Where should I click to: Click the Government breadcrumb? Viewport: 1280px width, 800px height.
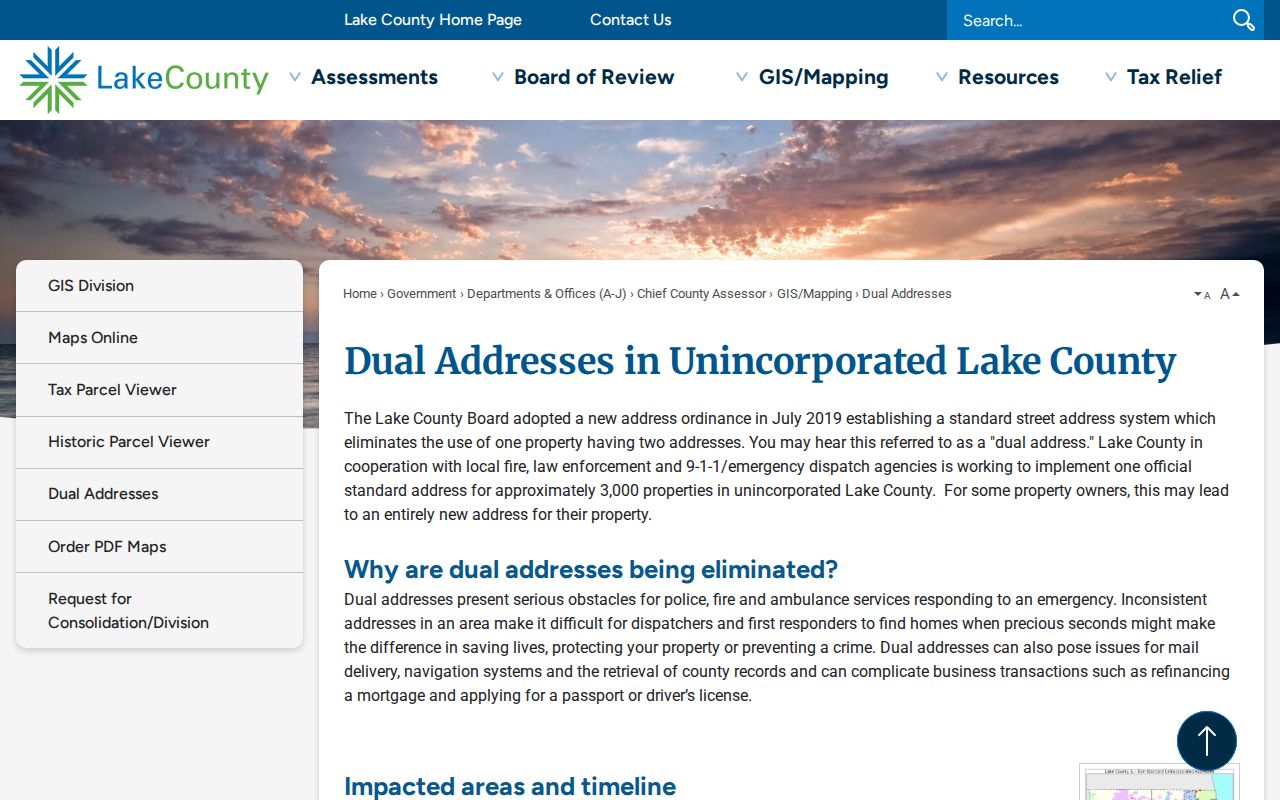click(422, 294)
